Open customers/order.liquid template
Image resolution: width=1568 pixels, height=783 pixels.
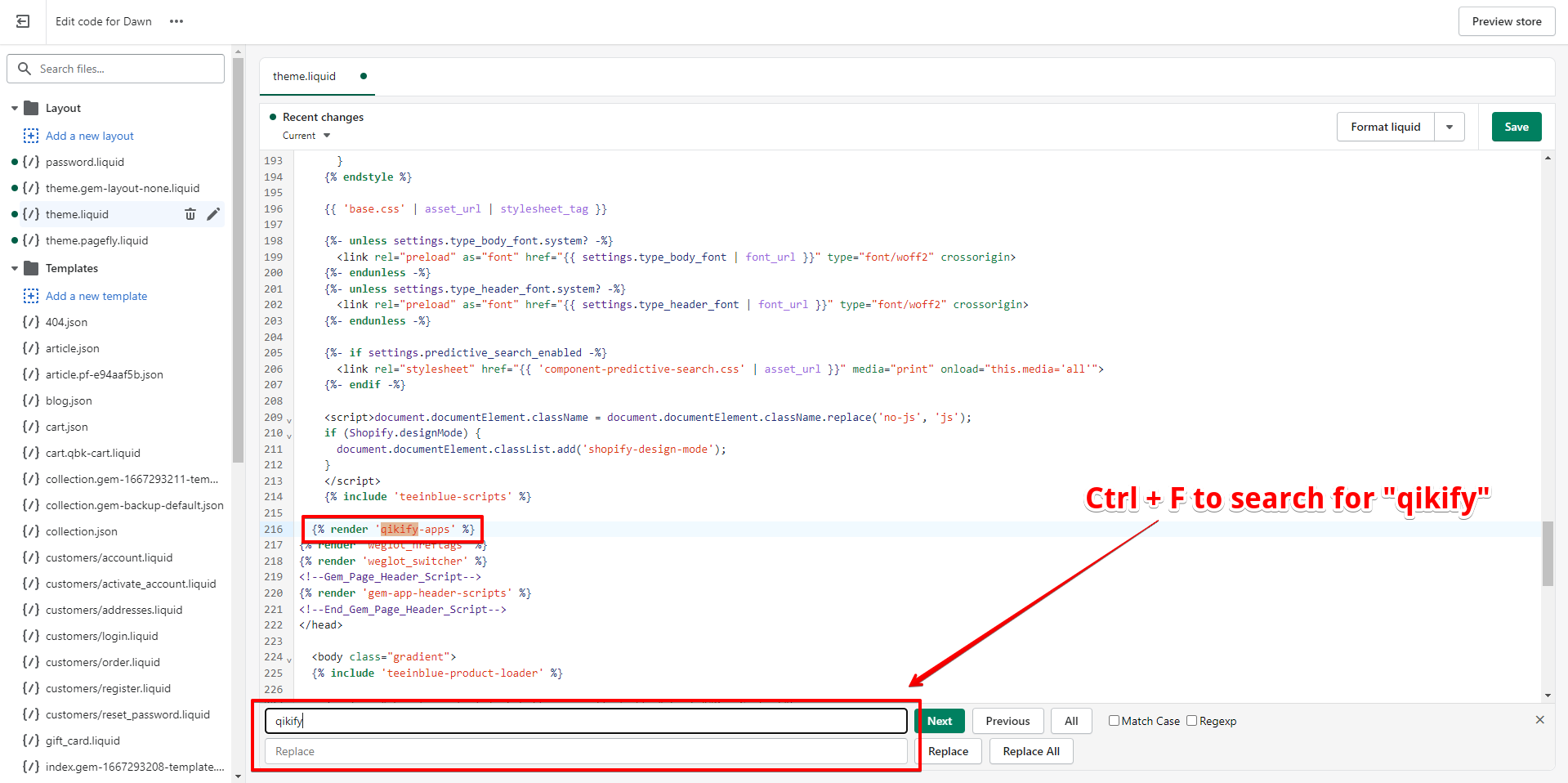point(103,662)
